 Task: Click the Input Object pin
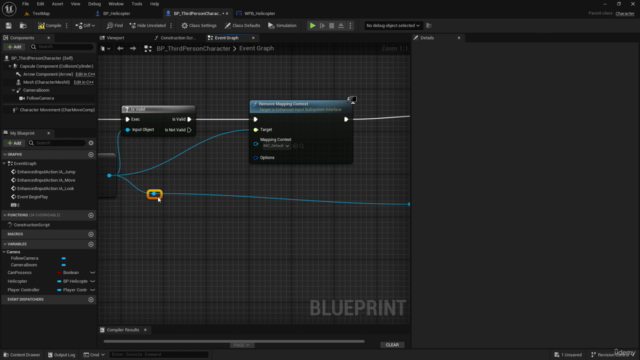[x=127, y=130]
